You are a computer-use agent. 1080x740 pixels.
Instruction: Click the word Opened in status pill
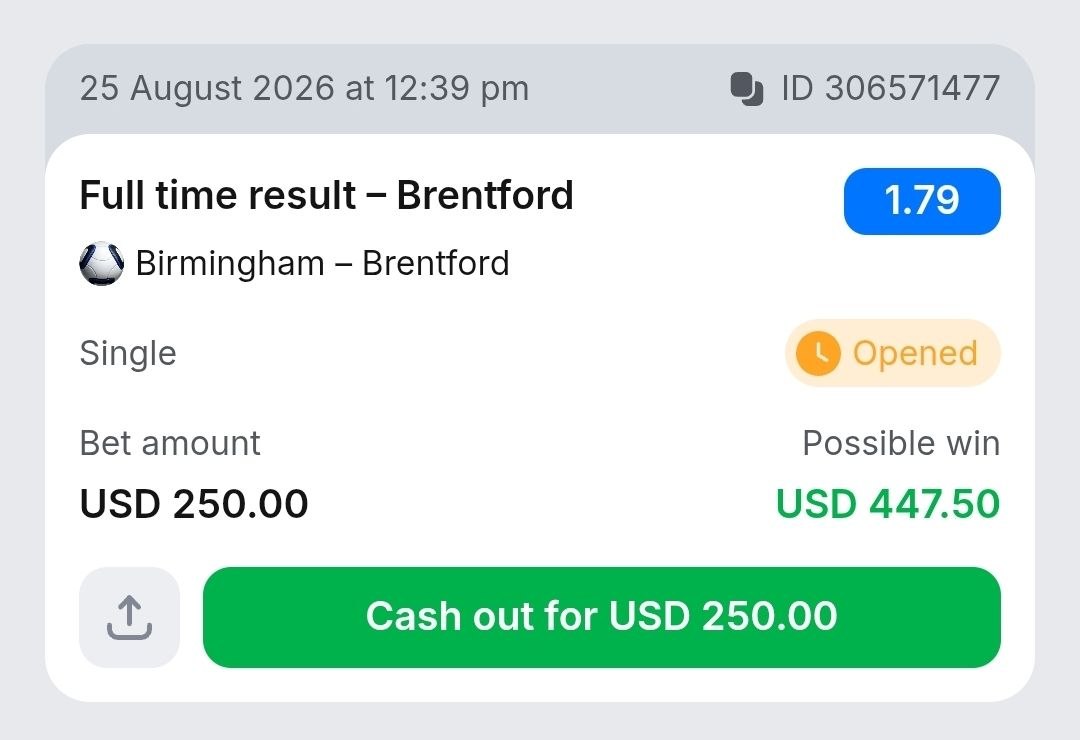[x=915, y=353]
